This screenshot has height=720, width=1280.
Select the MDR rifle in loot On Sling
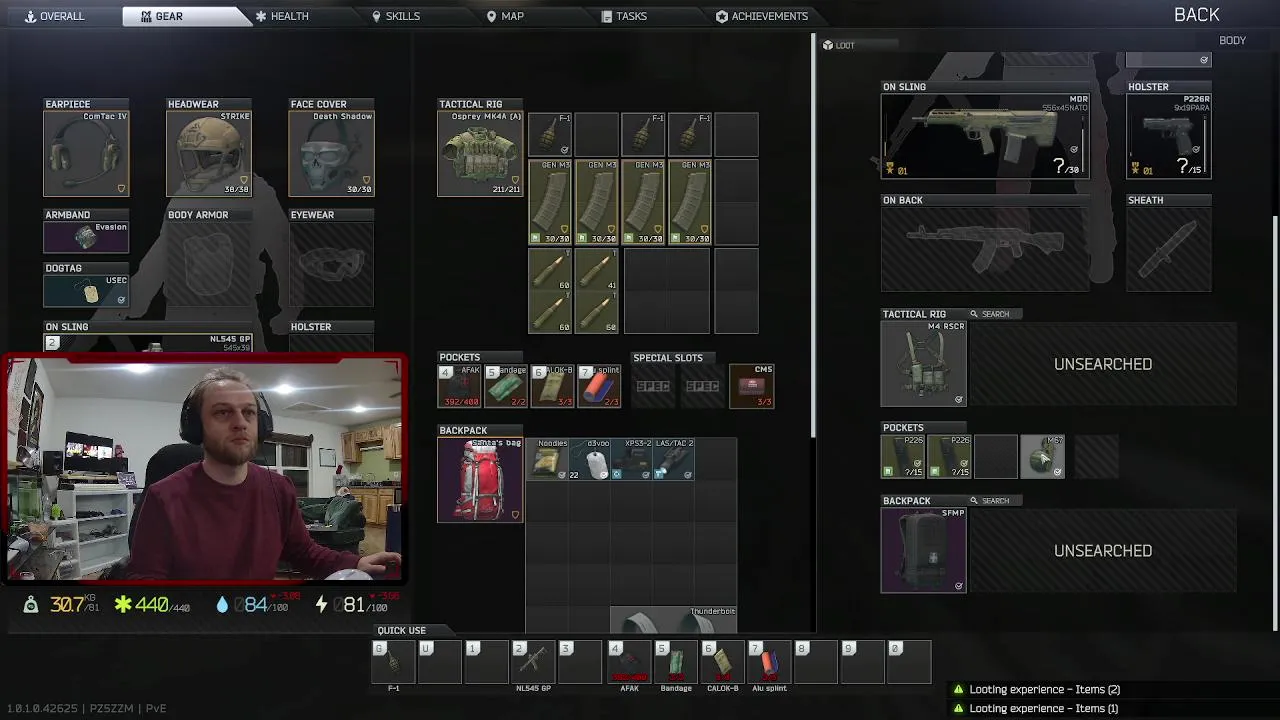(986, 136)
